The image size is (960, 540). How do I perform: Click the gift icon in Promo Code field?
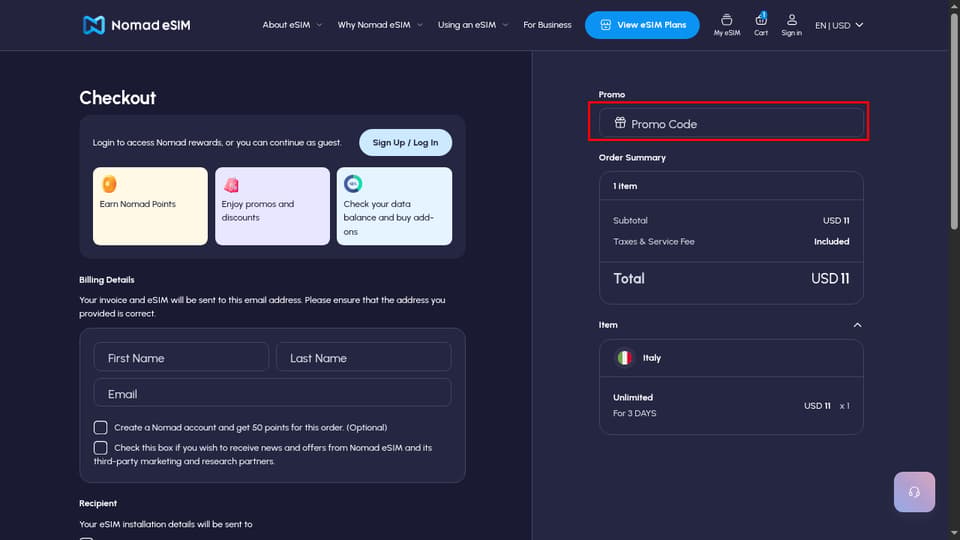pyautogui.click(x=620, y=122)
